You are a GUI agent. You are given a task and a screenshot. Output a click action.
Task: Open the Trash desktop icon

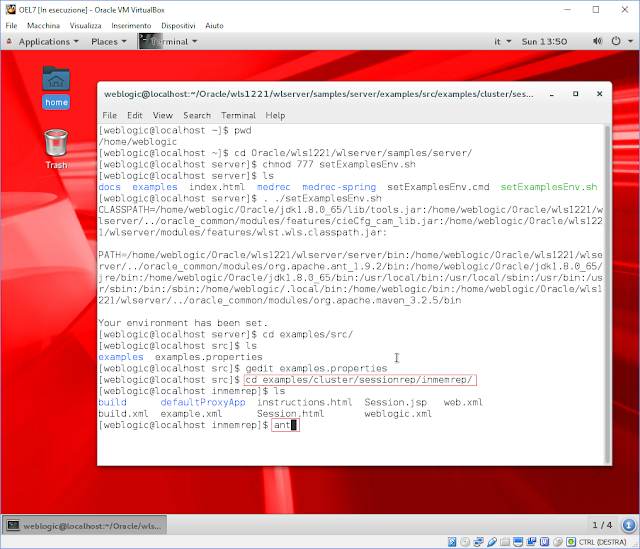(56, 149)
